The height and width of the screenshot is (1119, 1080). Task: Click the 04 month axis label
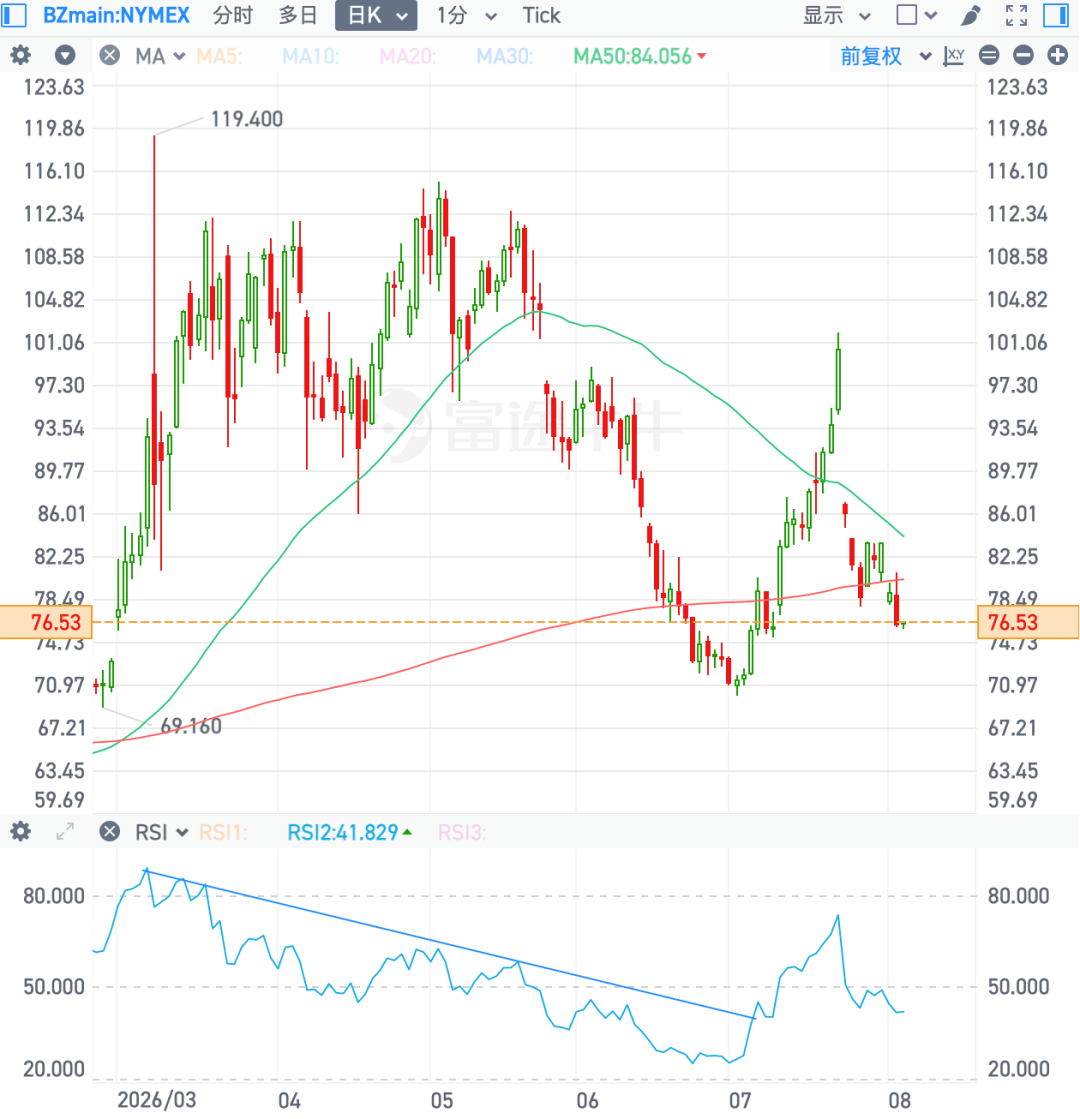(x=289, y=1100)
